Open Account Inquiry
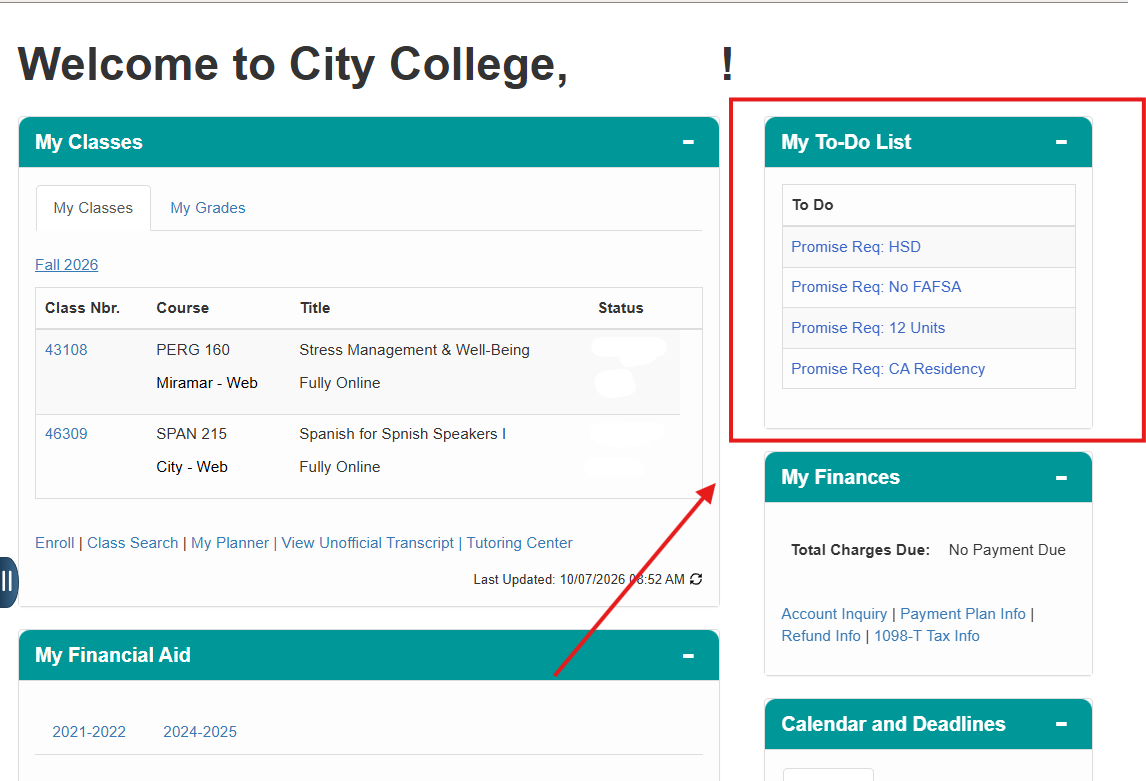The height and width of the screenshot is (781, 1146). click(834, 614)
